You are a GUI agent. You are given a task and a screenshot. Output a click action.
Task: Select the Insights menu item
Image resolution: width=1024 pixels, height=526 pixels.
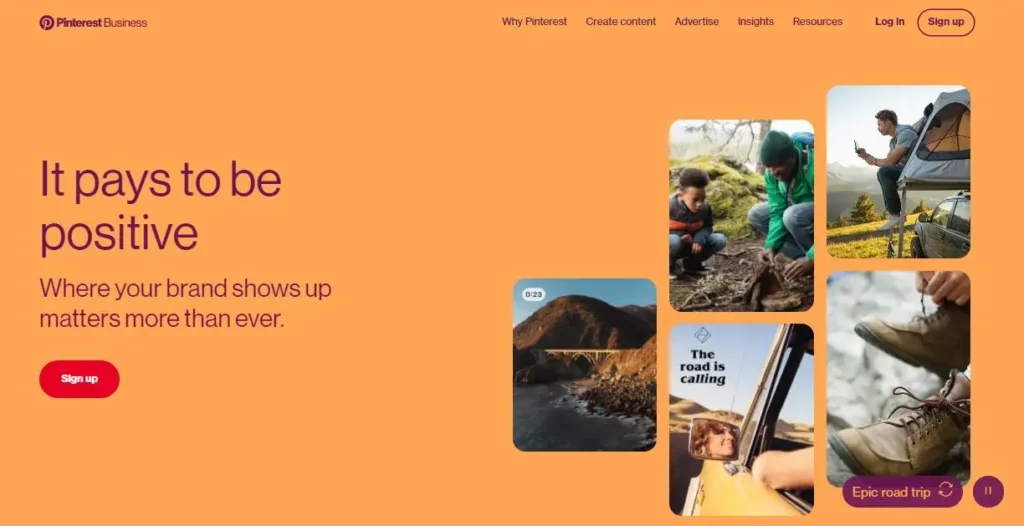[756, 22]
